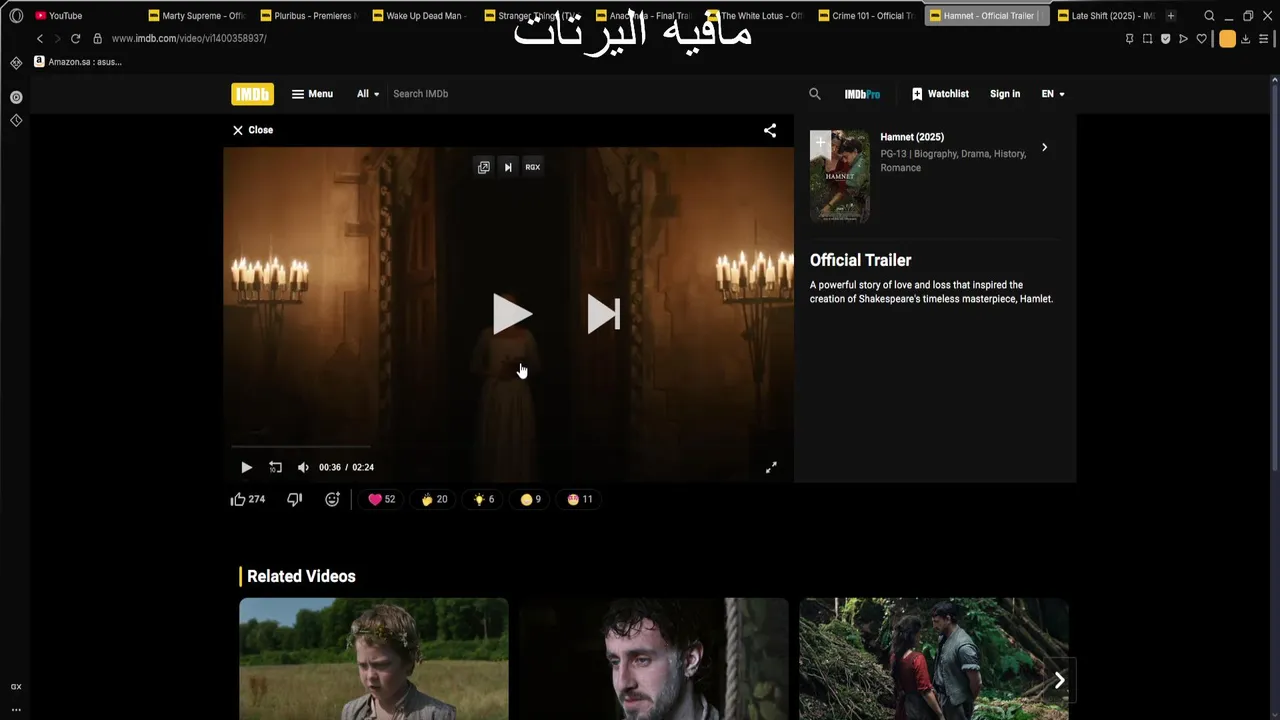
Task: Search tabs with magnifier icon
Action: pyautogui.click(x=1209, y=16)
